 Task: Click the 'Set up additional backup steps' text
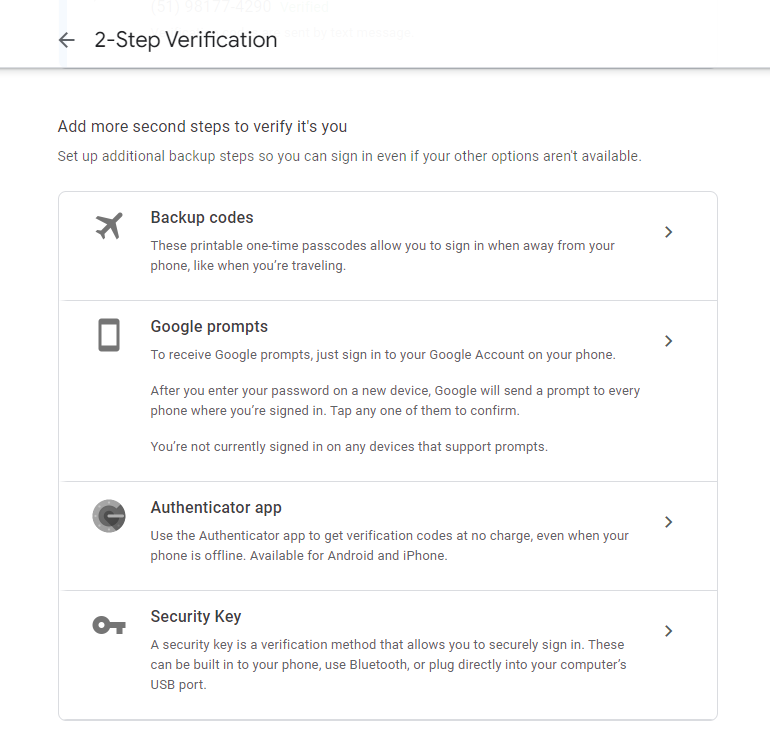349,156
